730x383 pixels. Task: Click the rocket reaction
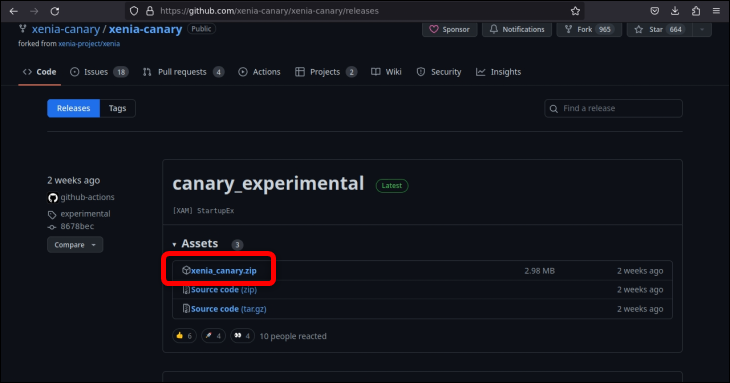(213, 336)
